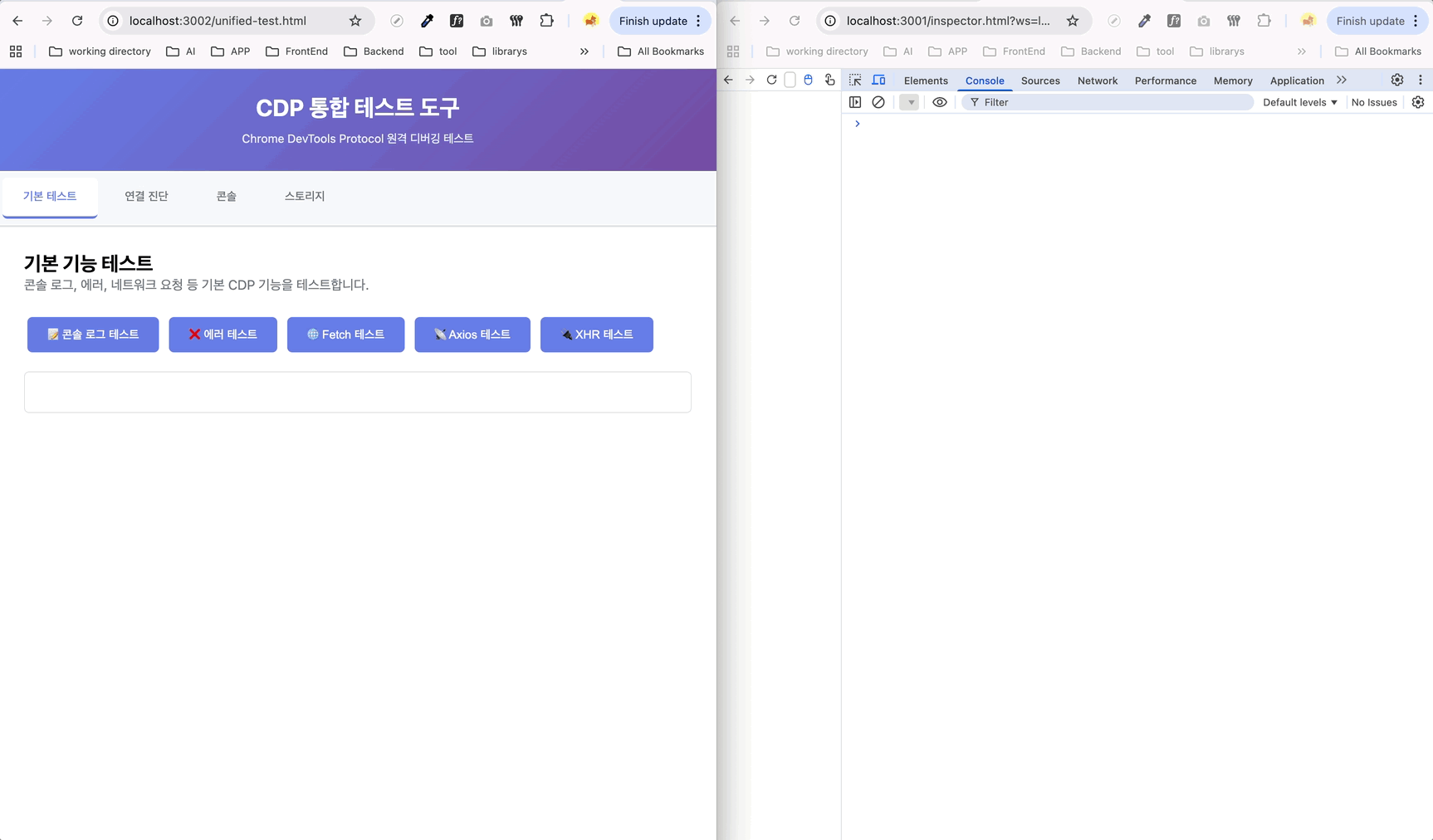Clear the console with the clear icon
The image size is (1433, 840).
pyautogui.click(x=878, y=102)
